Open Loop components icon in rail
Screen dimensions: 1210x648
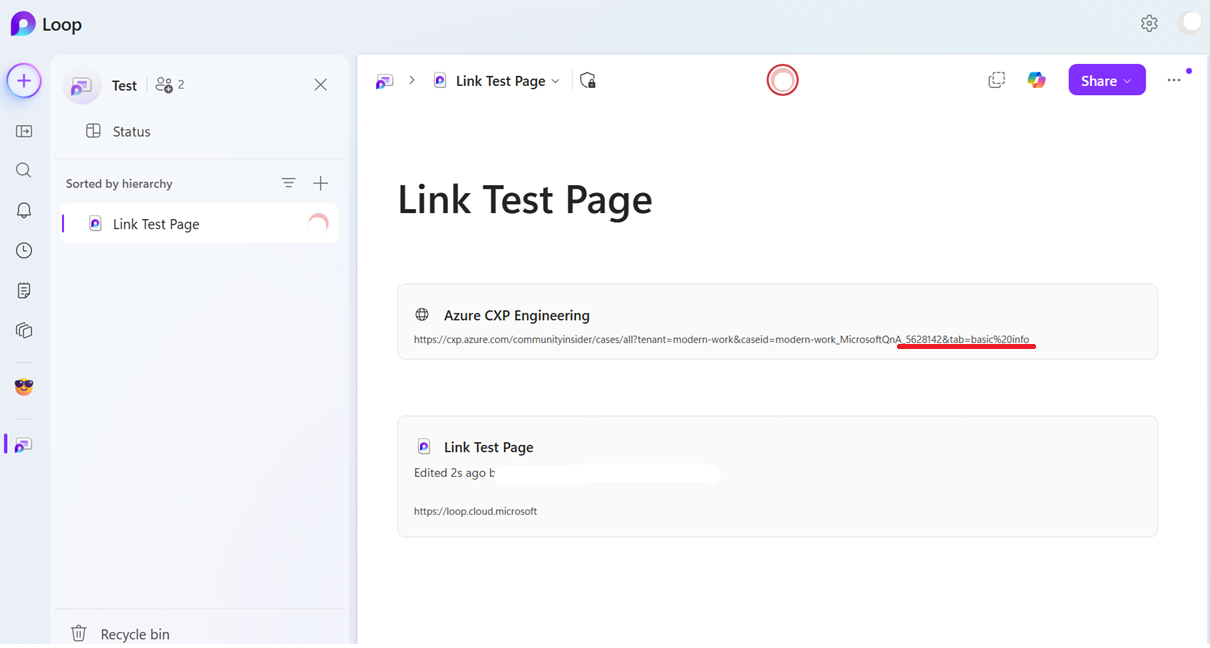coord(24,331)
